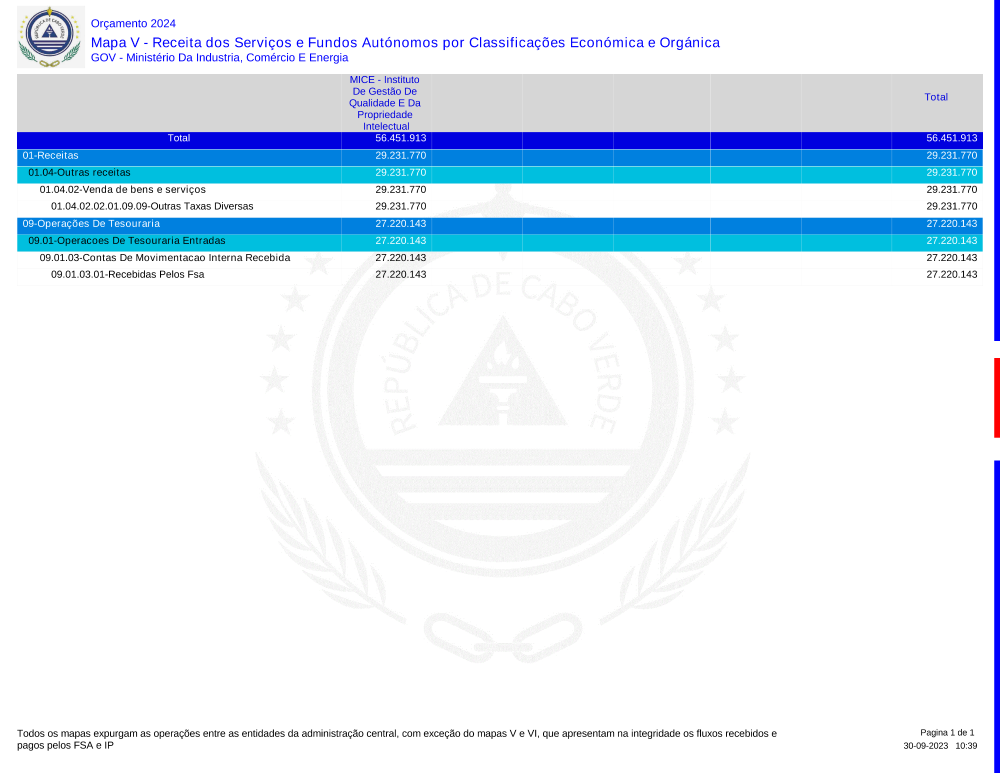Click the "09.01.03.01-Recebidas Pelos Fsa" row label
1000x773 pixels.
click(x=127, y=274)
